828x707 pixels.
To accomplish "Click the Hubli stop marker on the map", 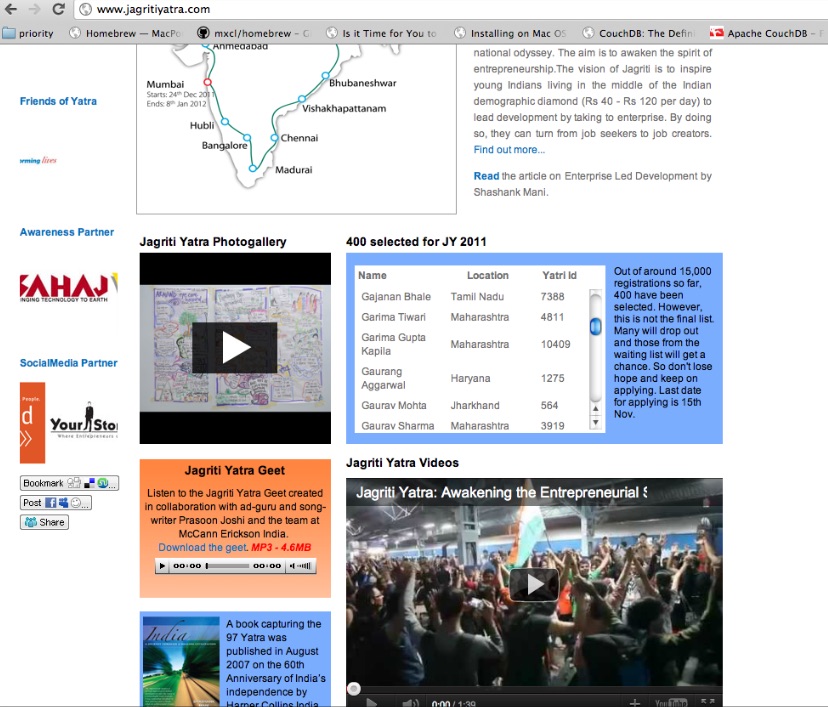I will click(225, 121).
